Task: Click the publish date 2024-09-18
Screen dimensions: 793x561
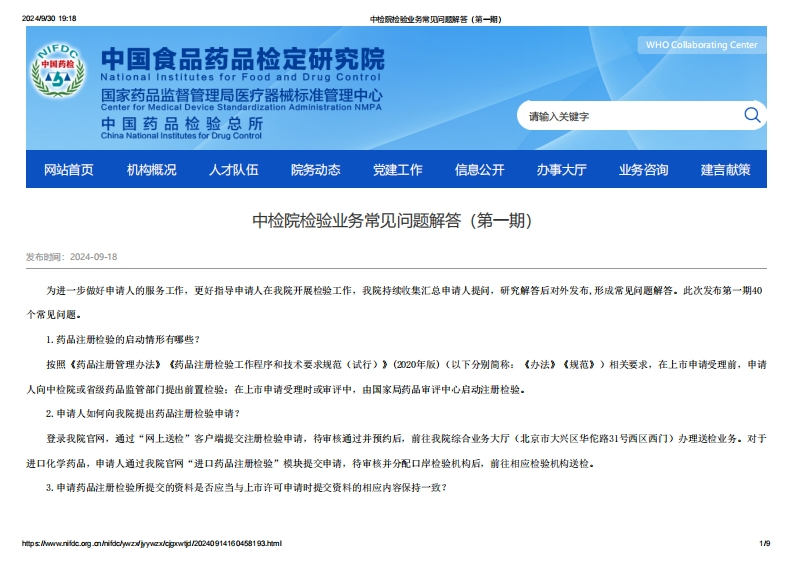Action: [94, 257]
